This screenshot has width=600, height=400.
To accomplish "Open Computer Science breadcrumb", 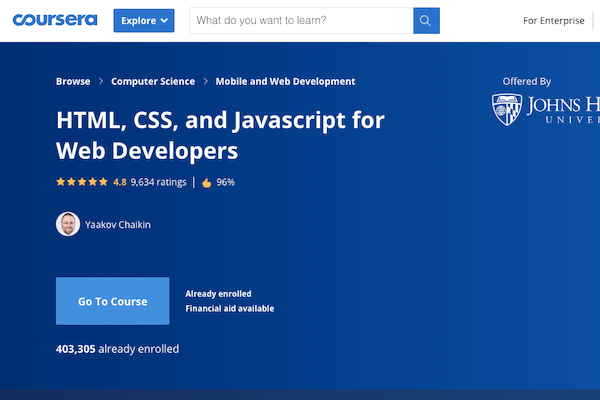I will coord(153,82).
